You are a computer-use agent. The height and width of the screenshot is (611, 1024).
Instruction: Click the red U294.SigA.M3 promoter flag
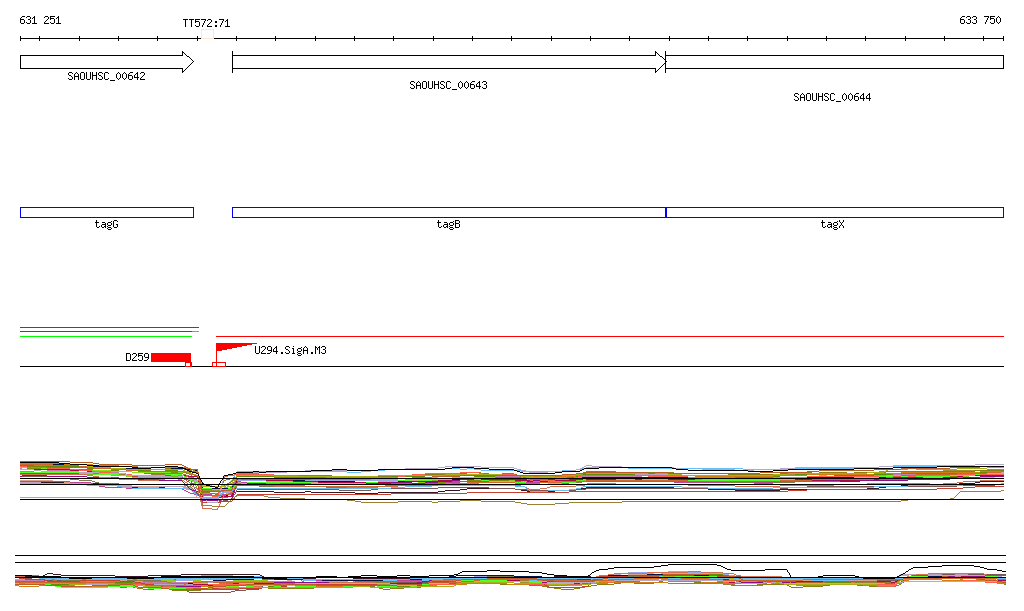[231, 348]
